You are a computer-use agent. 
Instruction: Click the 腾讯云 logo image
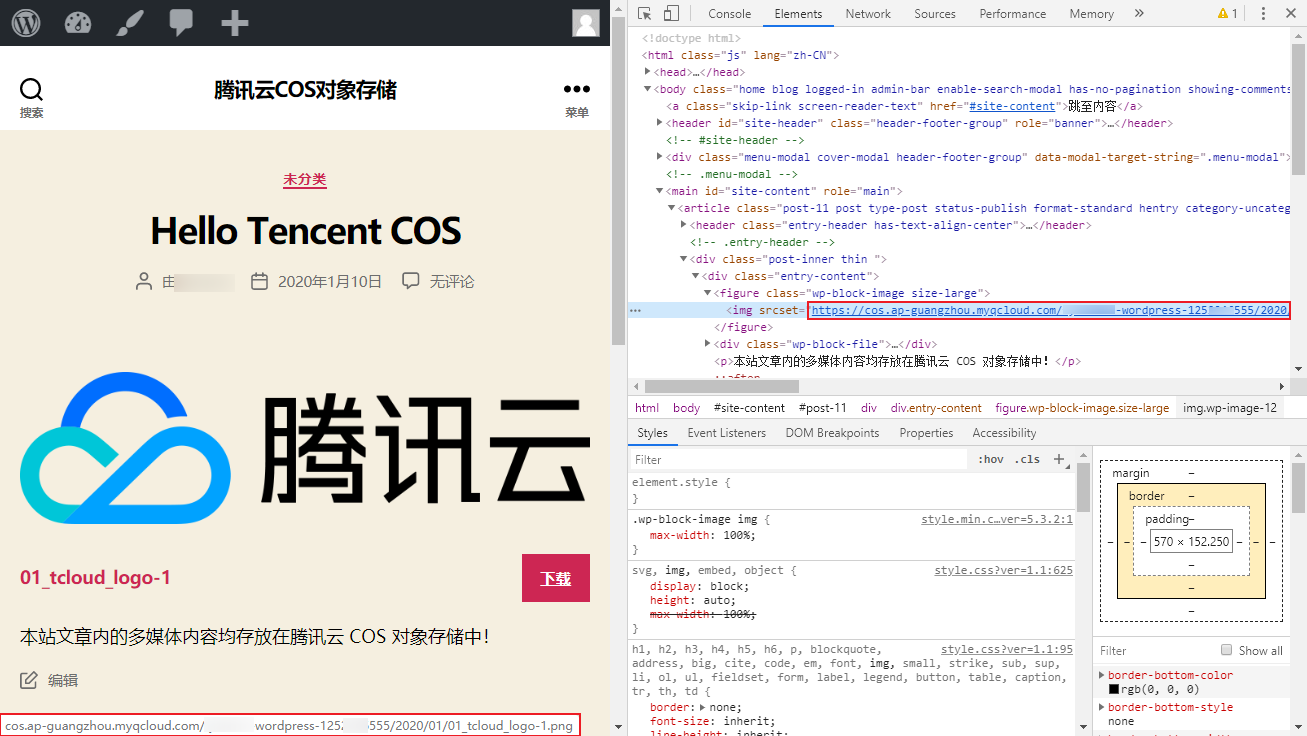305,447
